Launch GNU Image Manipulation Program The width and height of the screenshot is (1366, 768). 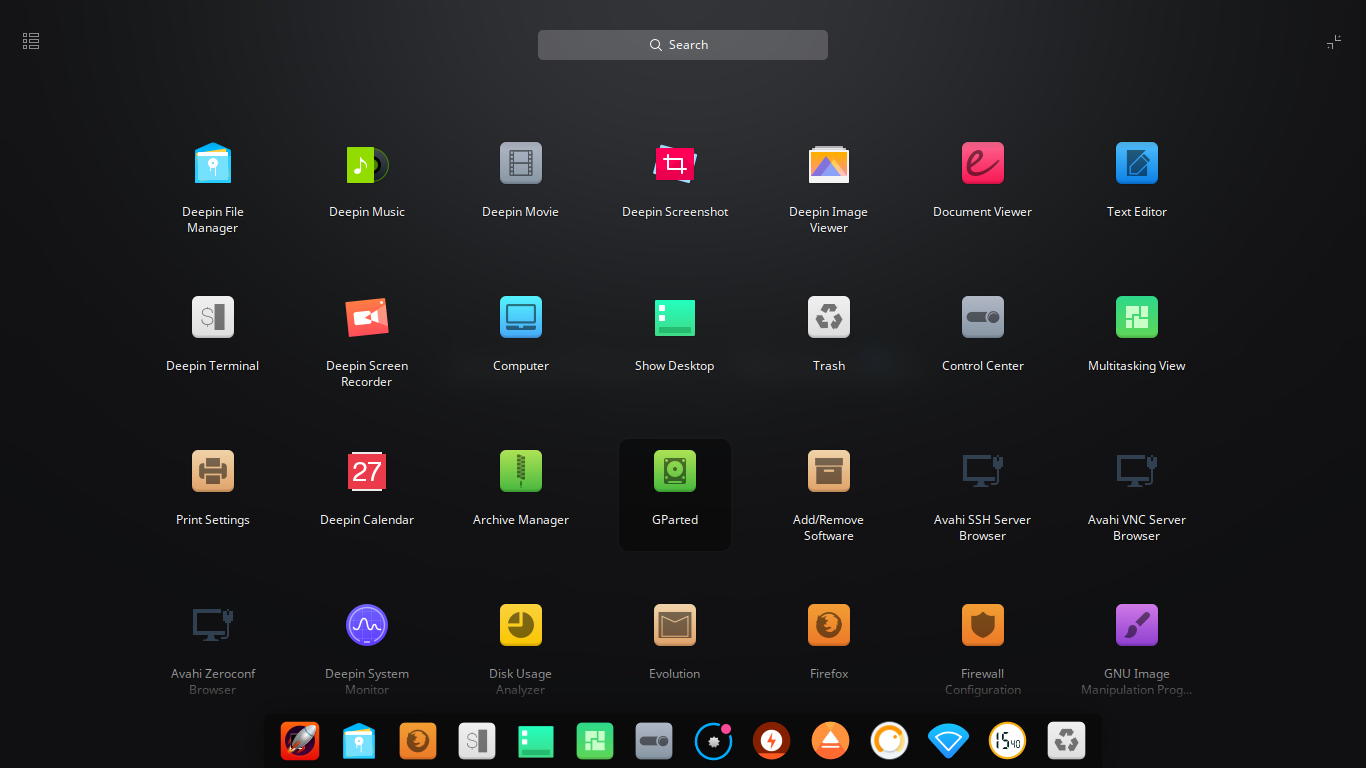[1137, 625]
